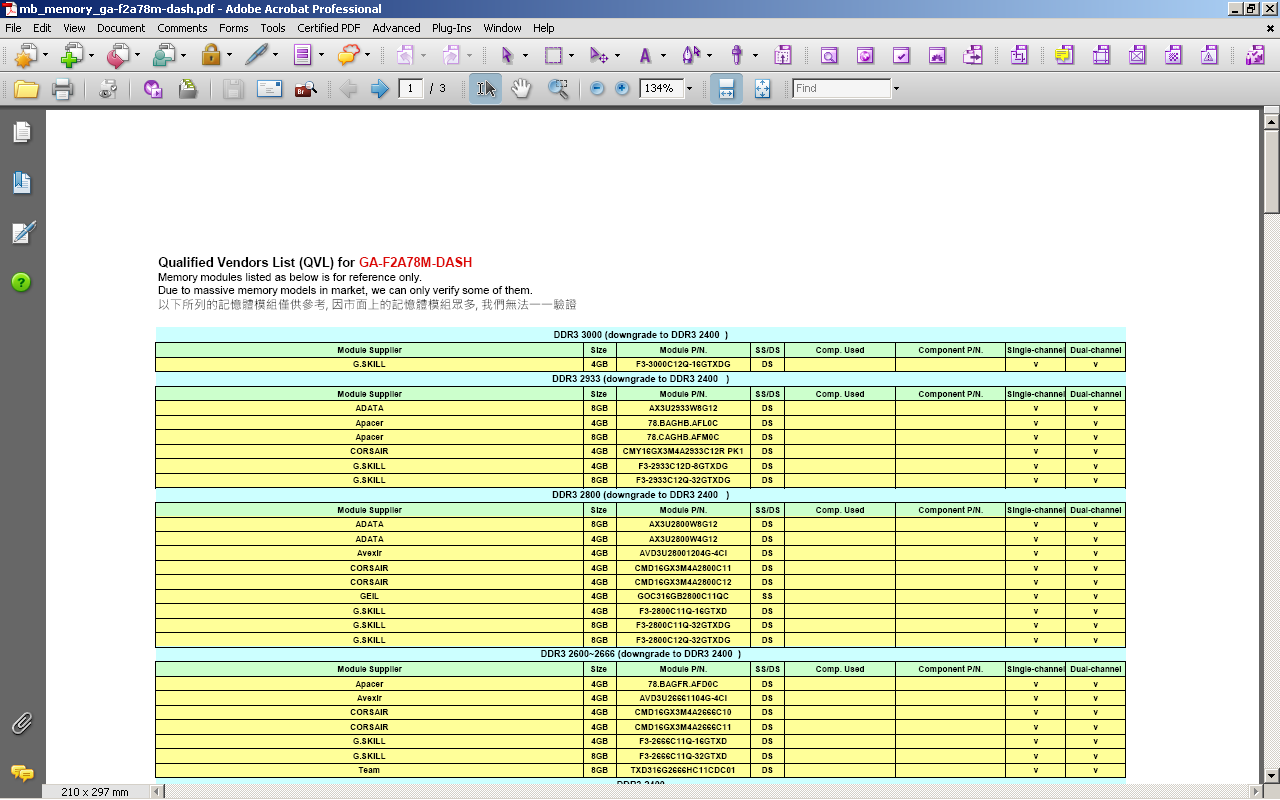Viewport: 1280px width, 800px height.
Task: Toggle Fit Page view mode
Action: pos(762,89)
